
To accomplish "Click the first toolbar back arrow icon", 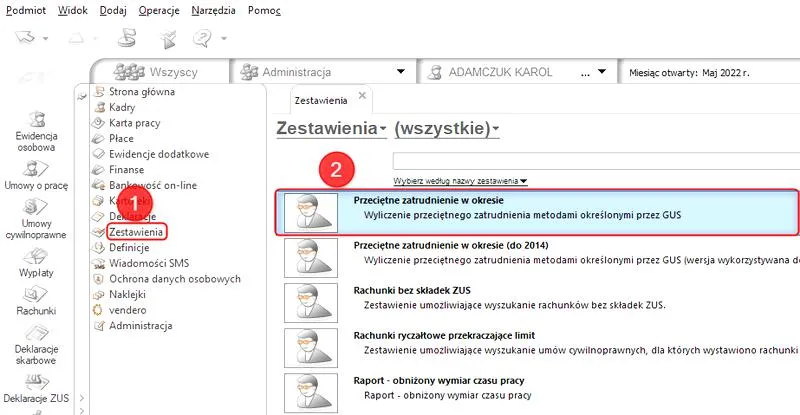I will [25, 37].
